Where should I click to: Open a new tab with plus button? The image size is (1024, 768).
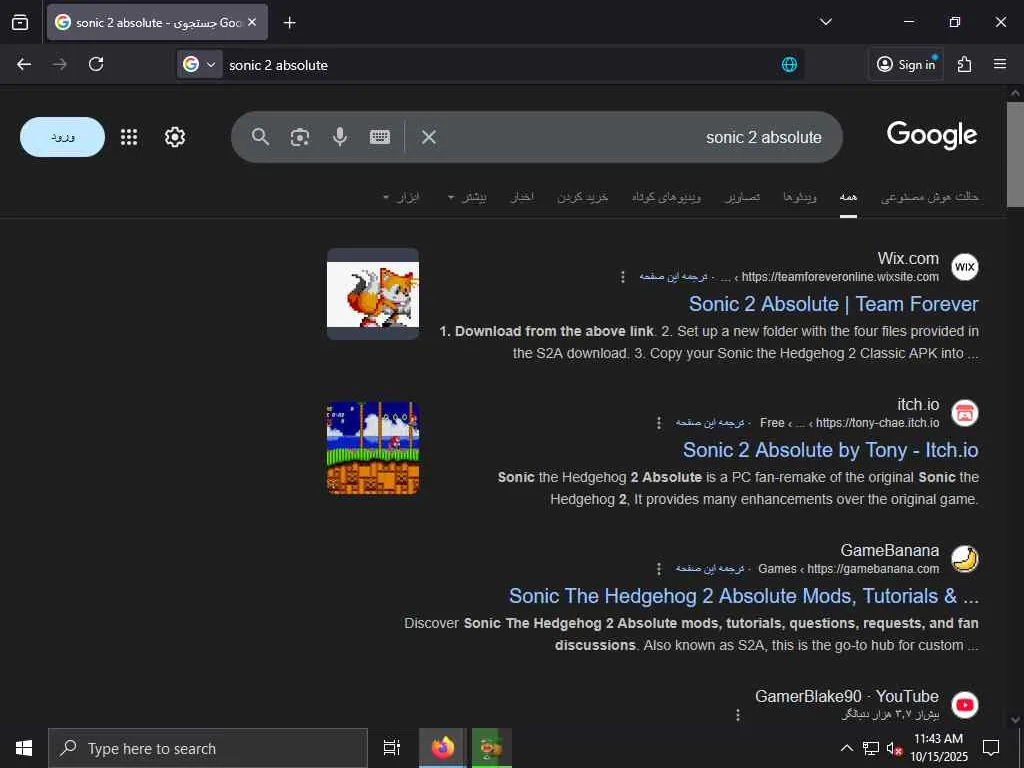pos(289,23)
